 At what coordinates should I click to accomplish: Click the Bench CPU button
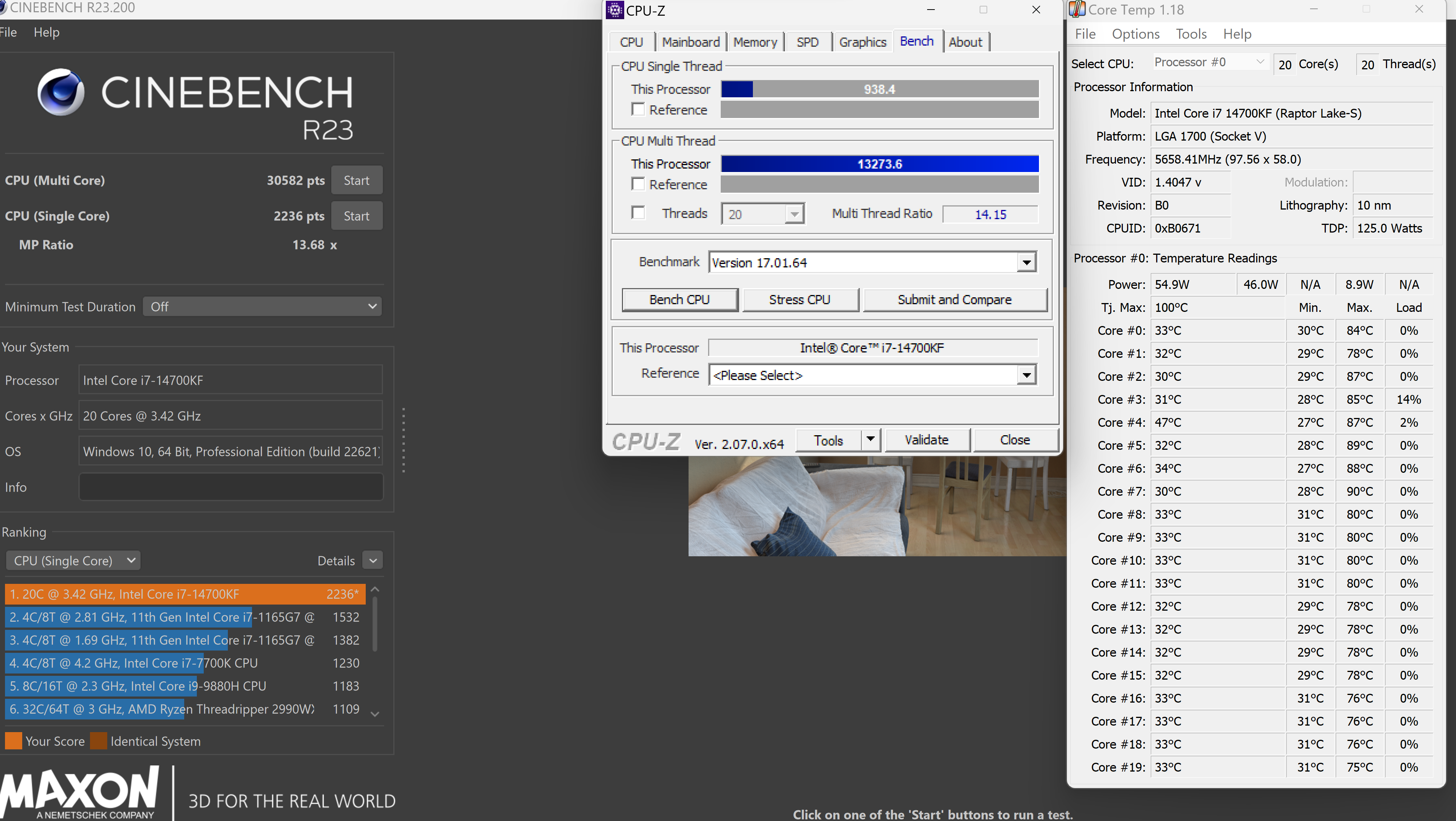(x=679, y=299)
